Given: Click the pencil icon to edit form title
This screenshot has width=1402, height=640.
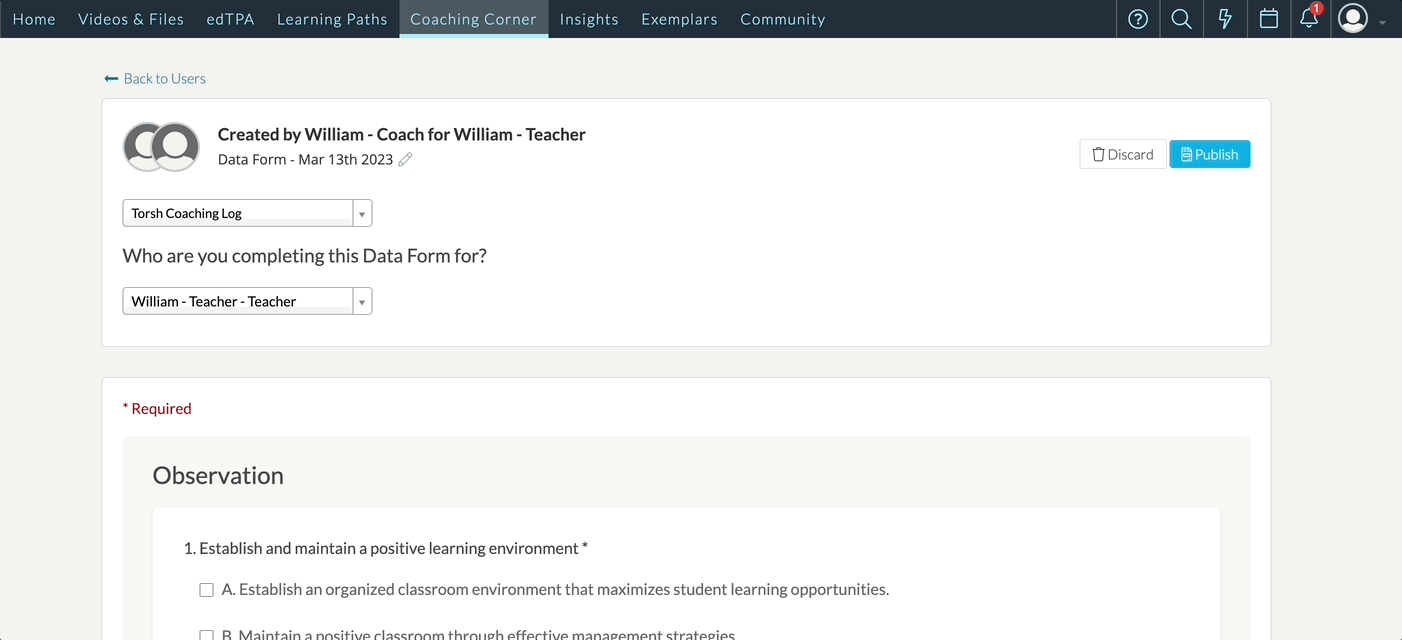Looking at the screenshot, I should coord(405,160).
